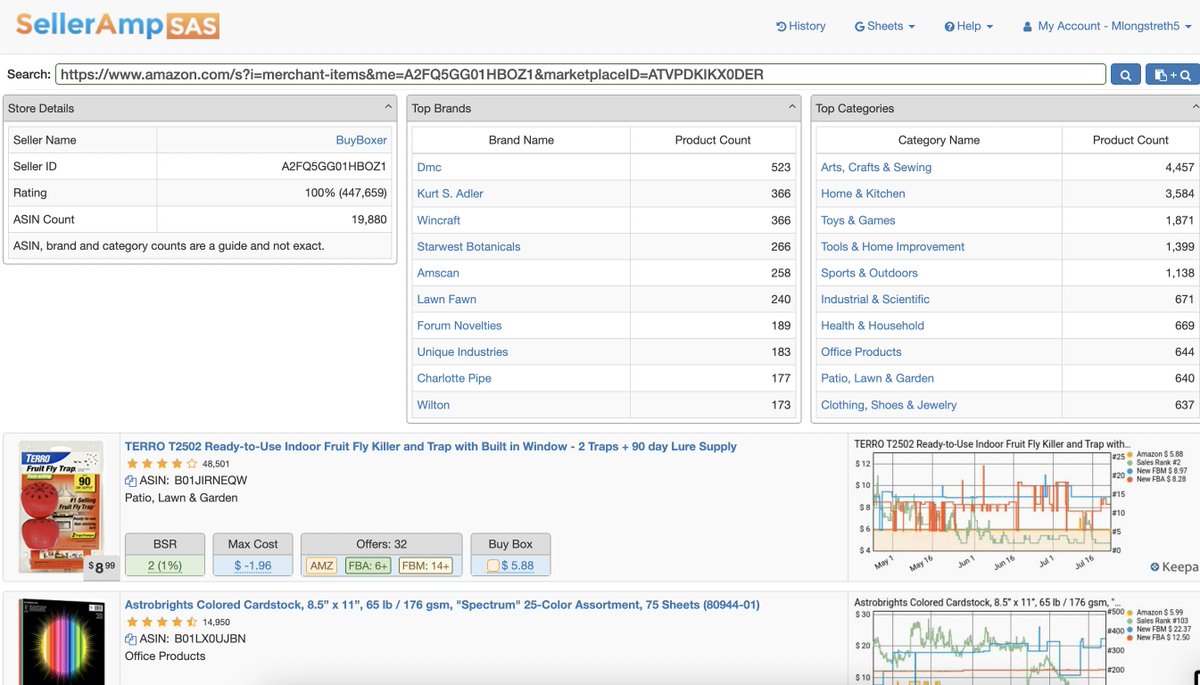Open the Help dropdown menu
1200x685 pixels.
[968, 26]
